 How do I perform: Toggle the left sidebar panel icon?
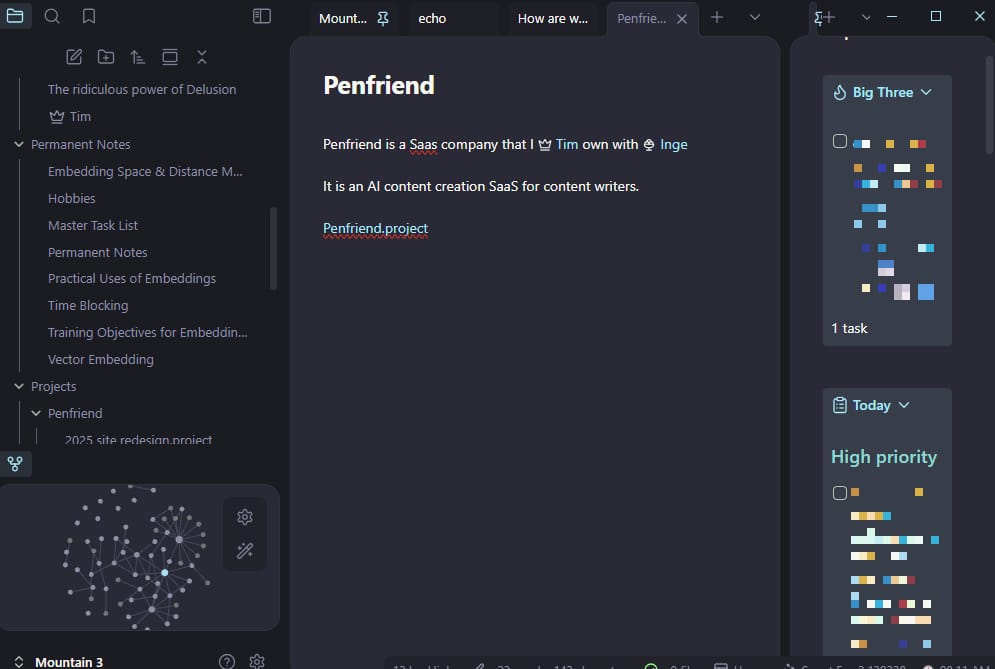(x=261, y=16)
